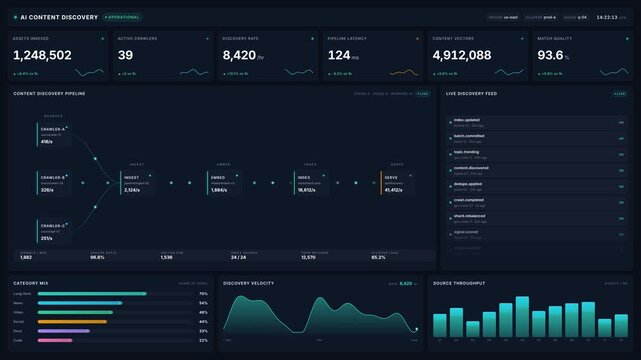Open the batch.committed feed entry
The image size is (641, 360).
tap(537, 139)
